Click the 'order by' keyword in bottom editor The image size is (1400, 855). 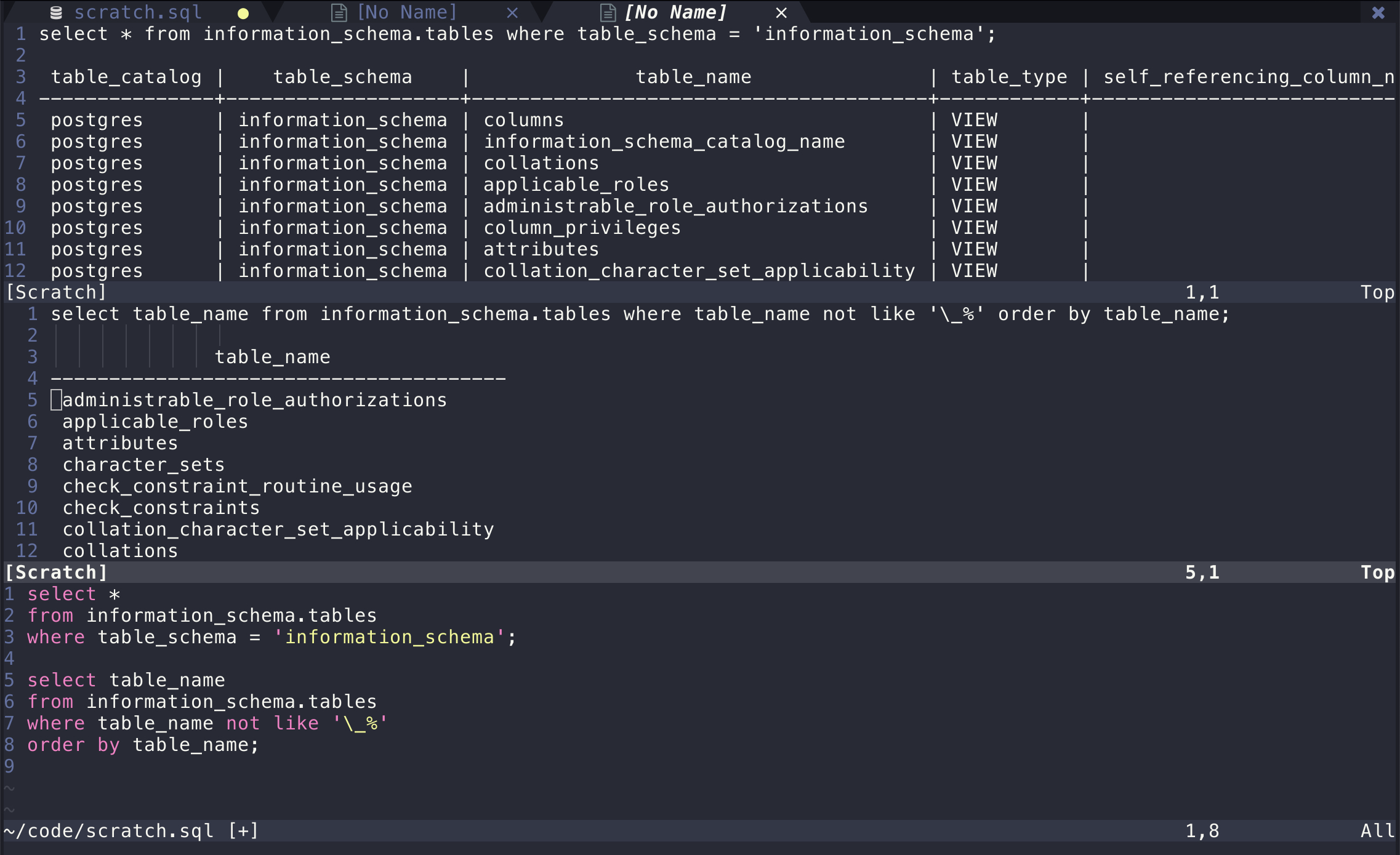coord(73,745)
